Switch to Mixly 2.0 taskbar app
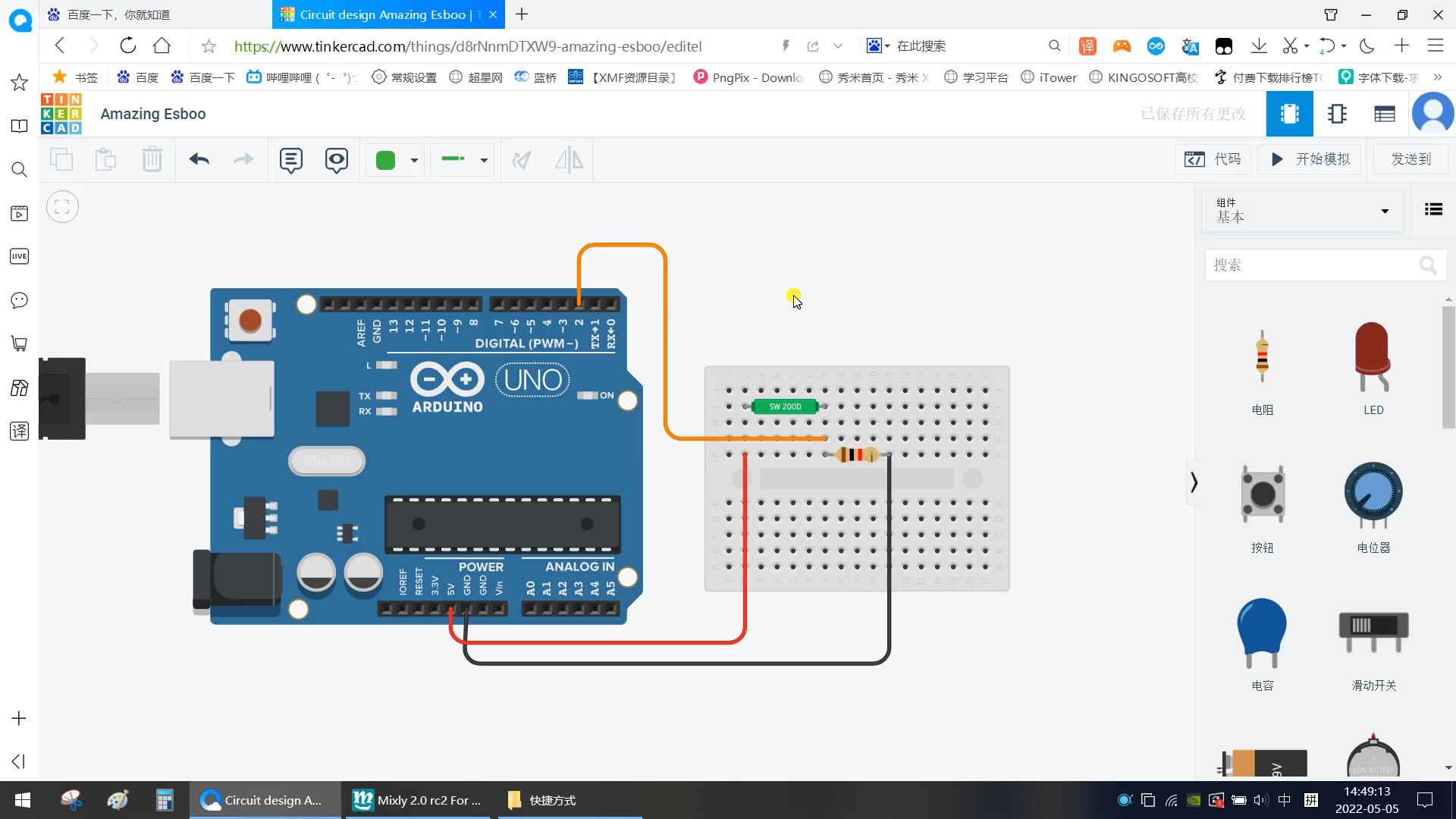Screen dimensions: 1456x819 [418, 800]
